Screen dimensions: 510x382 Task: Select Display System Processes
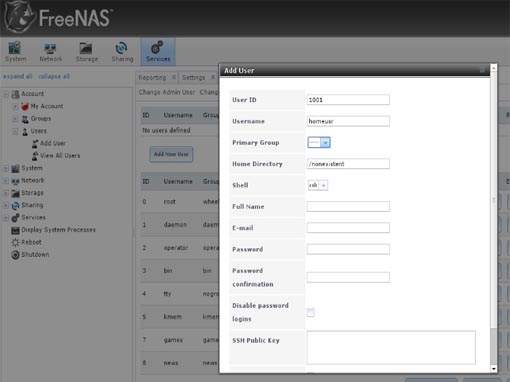tap(58, 230)
